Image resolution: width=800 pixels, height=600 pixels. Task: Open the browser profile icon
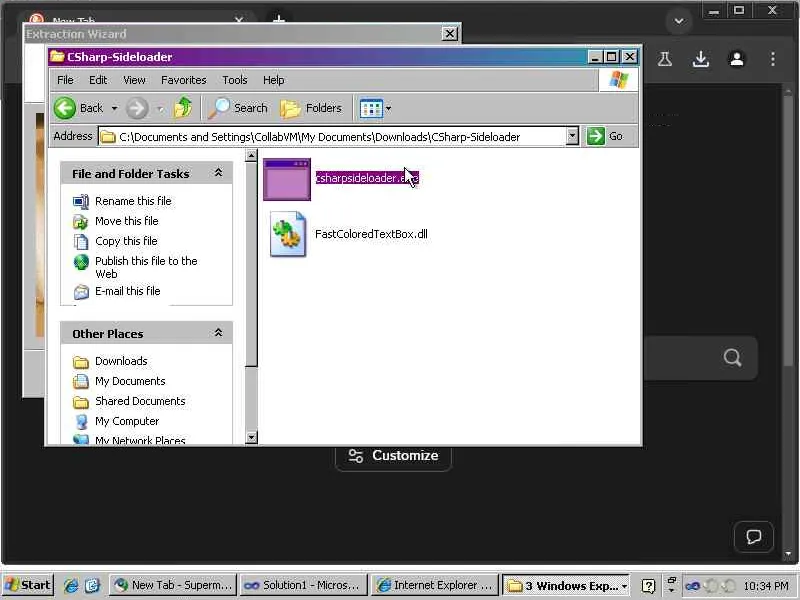(x=737, y=59)
